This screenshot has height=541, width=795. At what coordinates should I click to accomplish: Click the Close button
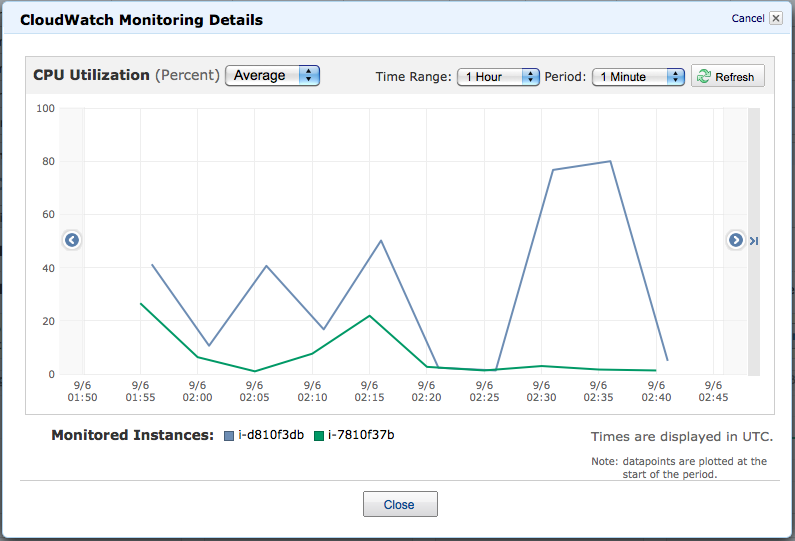[400, 504]
